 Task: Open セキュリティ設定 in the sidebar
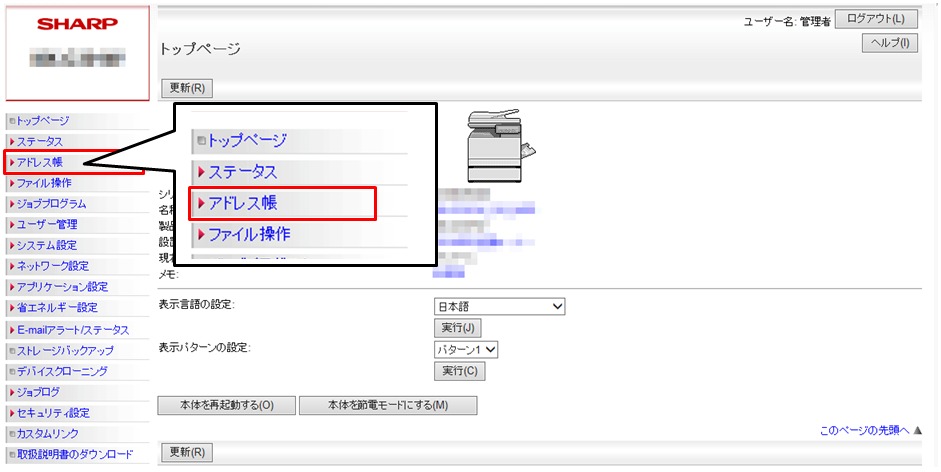(x=52, y=413)
